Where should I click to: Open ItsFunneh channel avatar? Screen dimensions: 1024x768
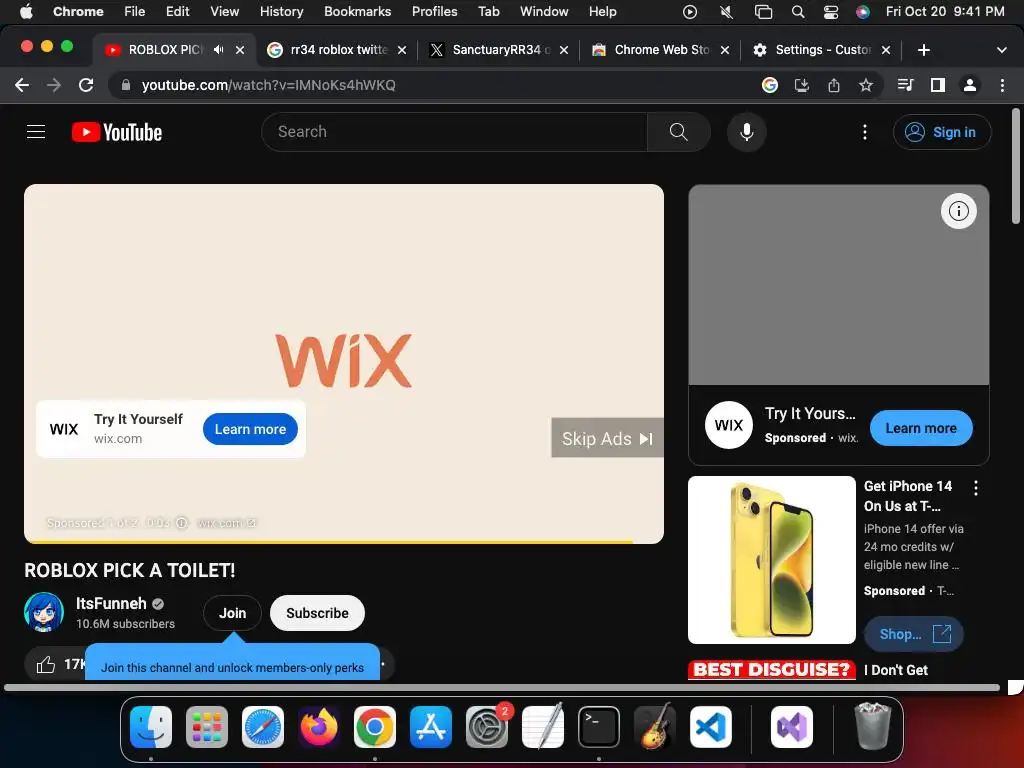click(x=44, y=612)
